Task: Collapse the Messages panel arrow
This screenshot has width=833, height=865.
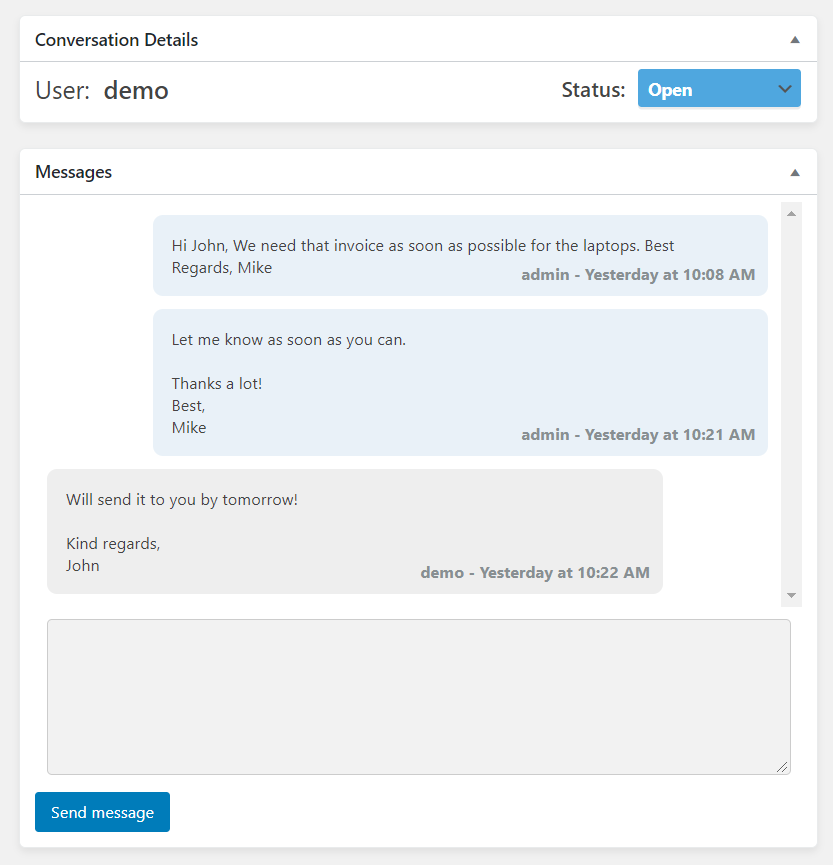Action: point(795,172)
